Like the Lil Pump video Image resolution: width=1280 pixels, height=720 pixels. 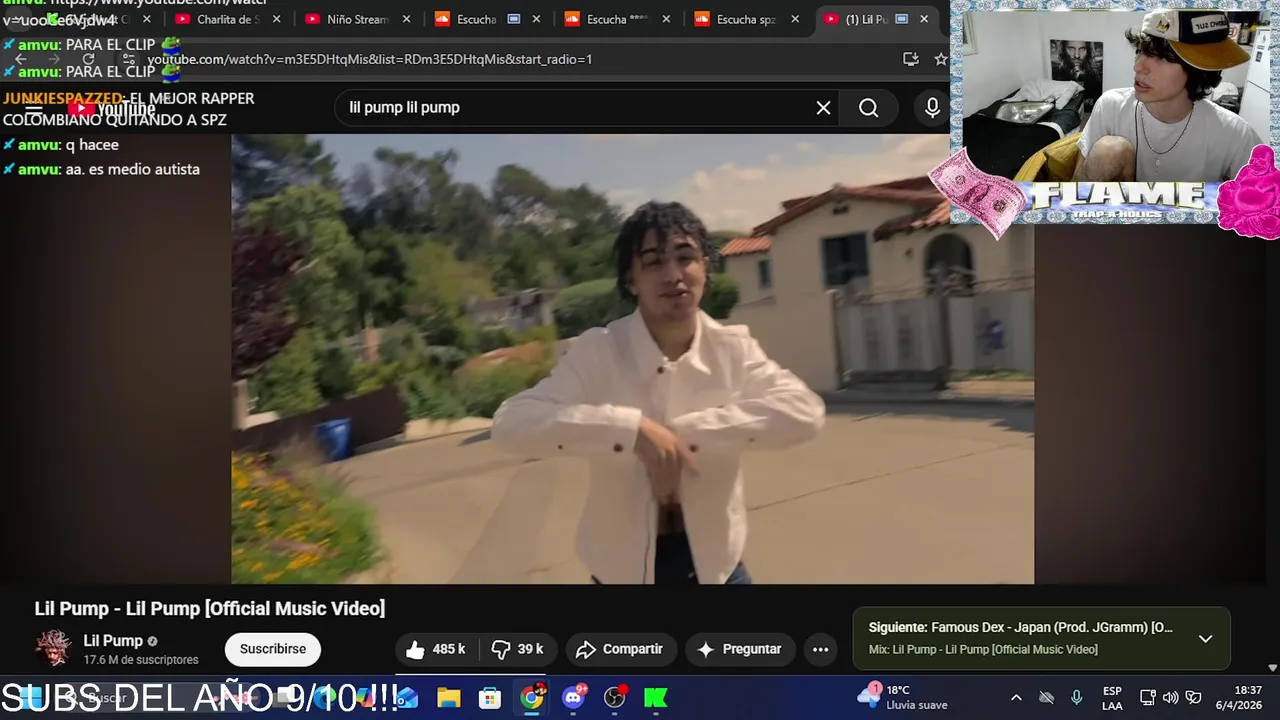(x=436, y=649)
